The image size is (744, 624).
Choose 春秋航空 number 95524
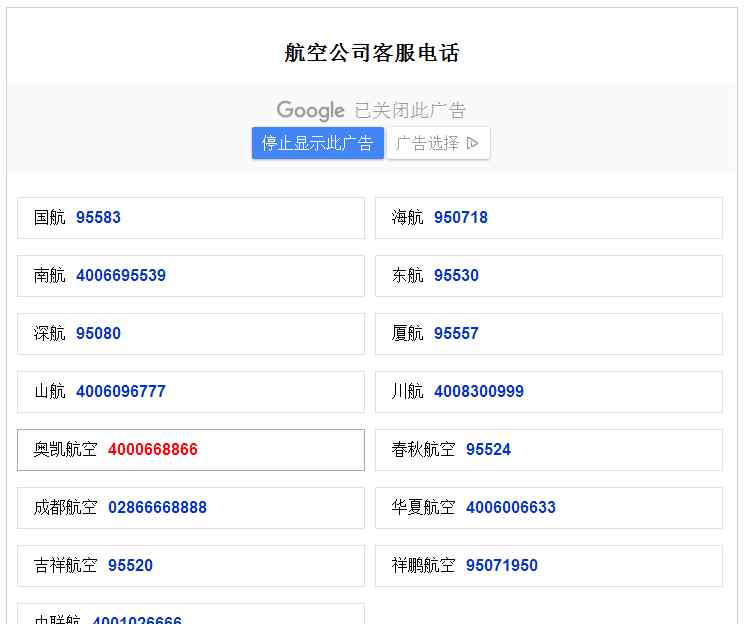[x=488, y=449]
